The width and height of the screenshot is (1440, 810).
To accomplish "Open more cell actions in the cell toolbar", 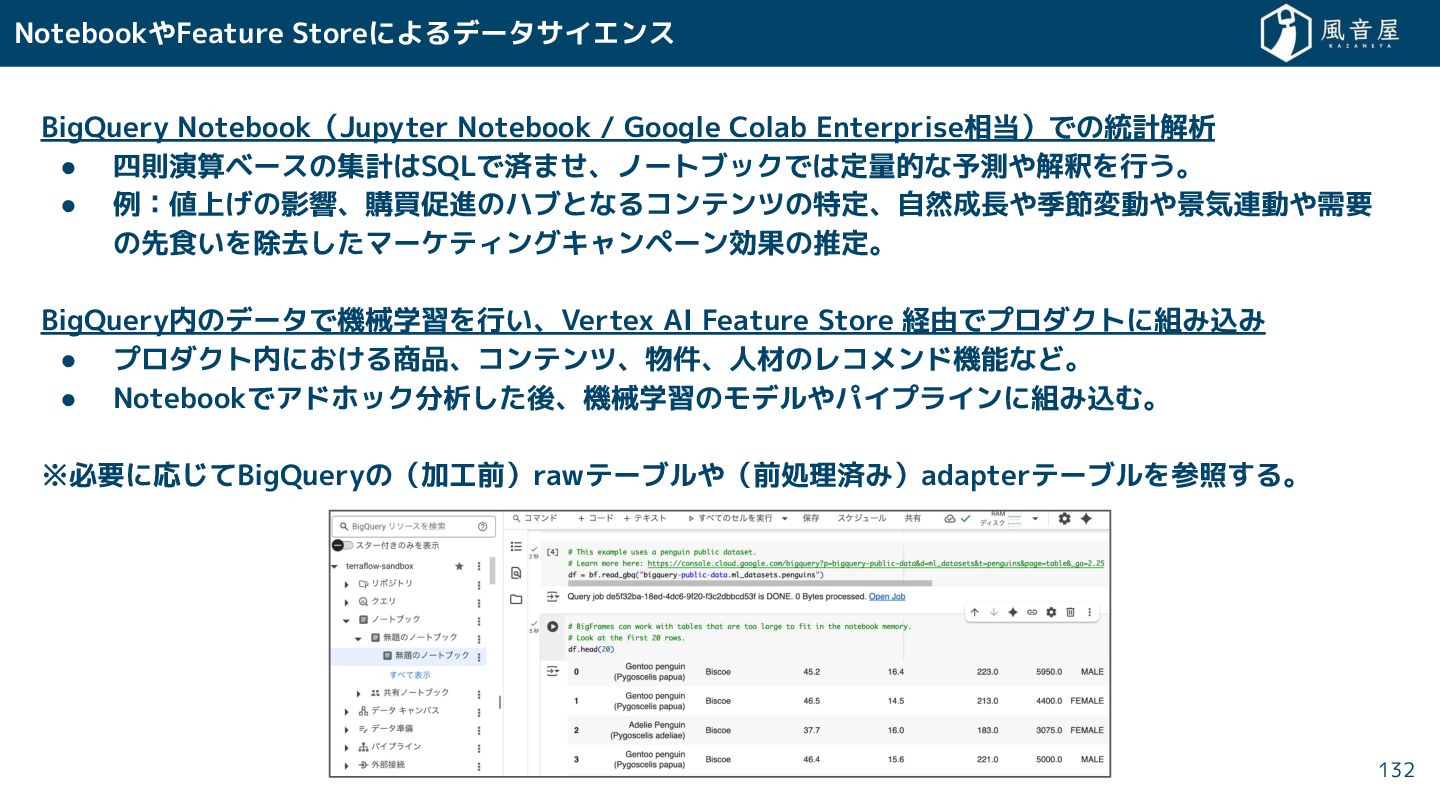I will click(1089, 612).
